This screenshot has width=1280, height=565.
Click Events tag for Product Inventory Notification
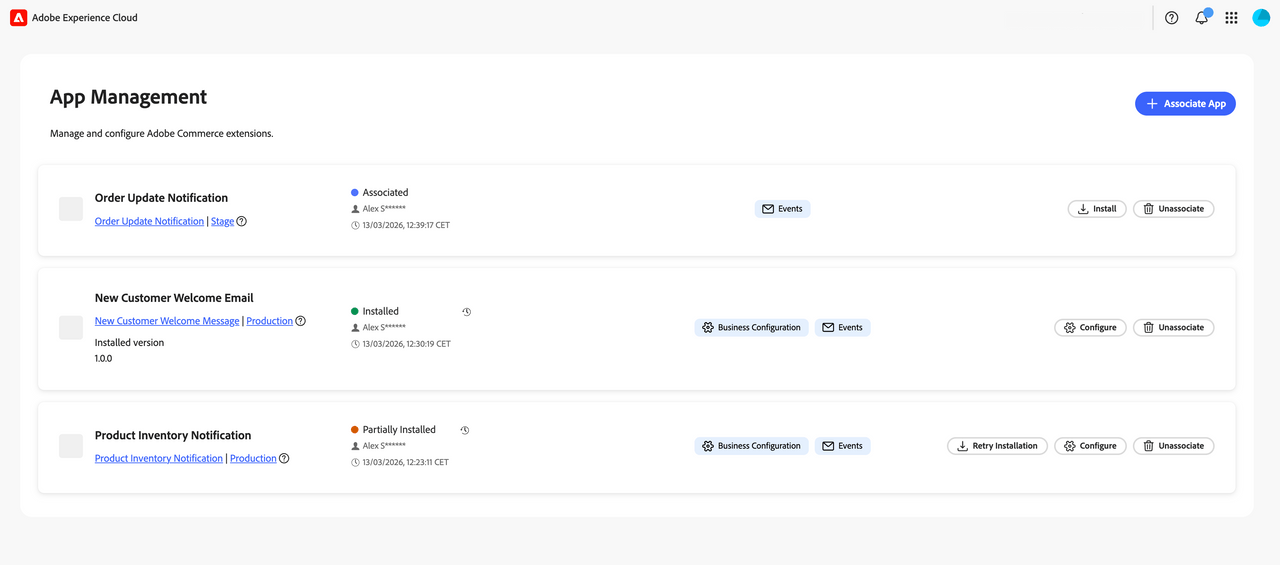point(842,446)
